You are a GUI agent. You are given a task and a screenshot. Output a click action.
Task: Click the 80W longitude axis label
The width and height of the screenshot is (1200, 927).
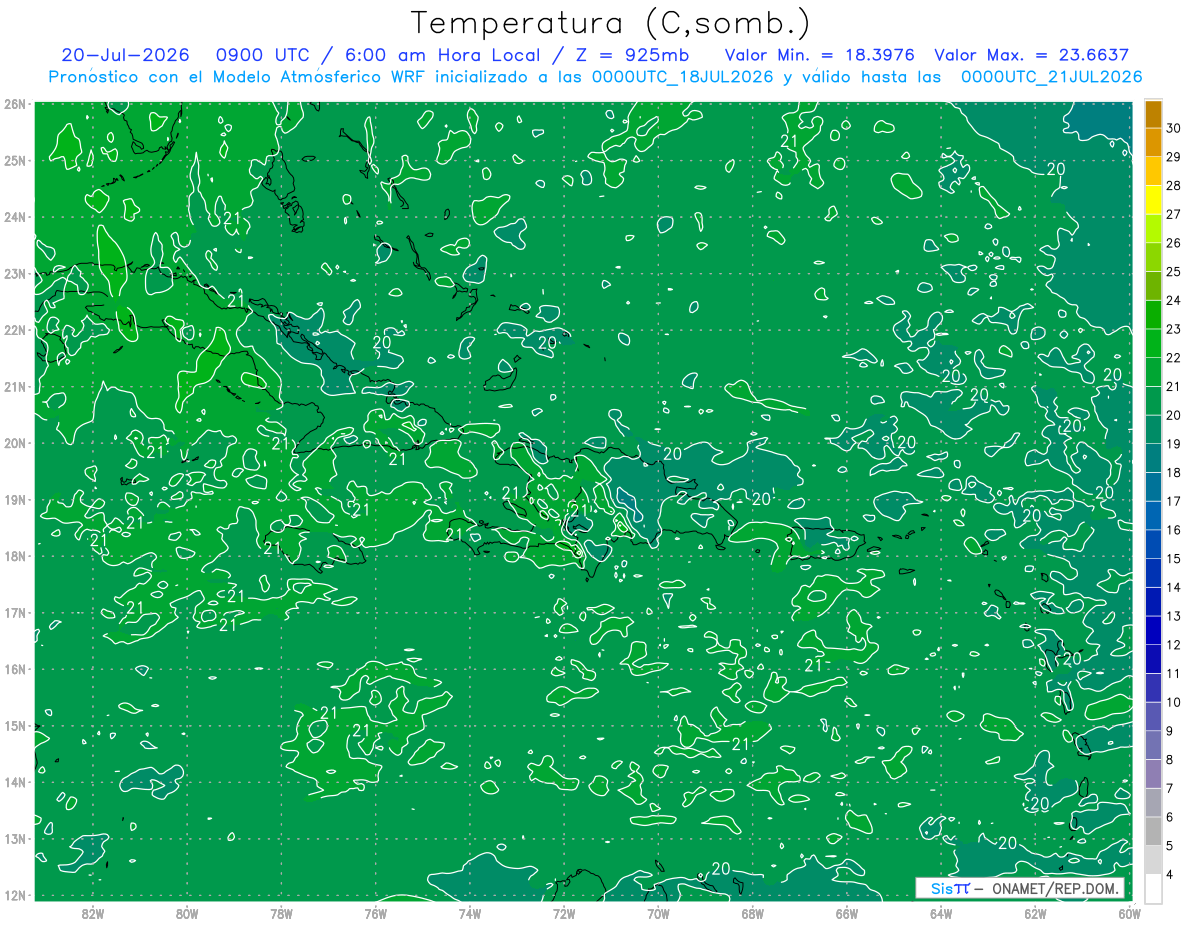coord(186,912)
